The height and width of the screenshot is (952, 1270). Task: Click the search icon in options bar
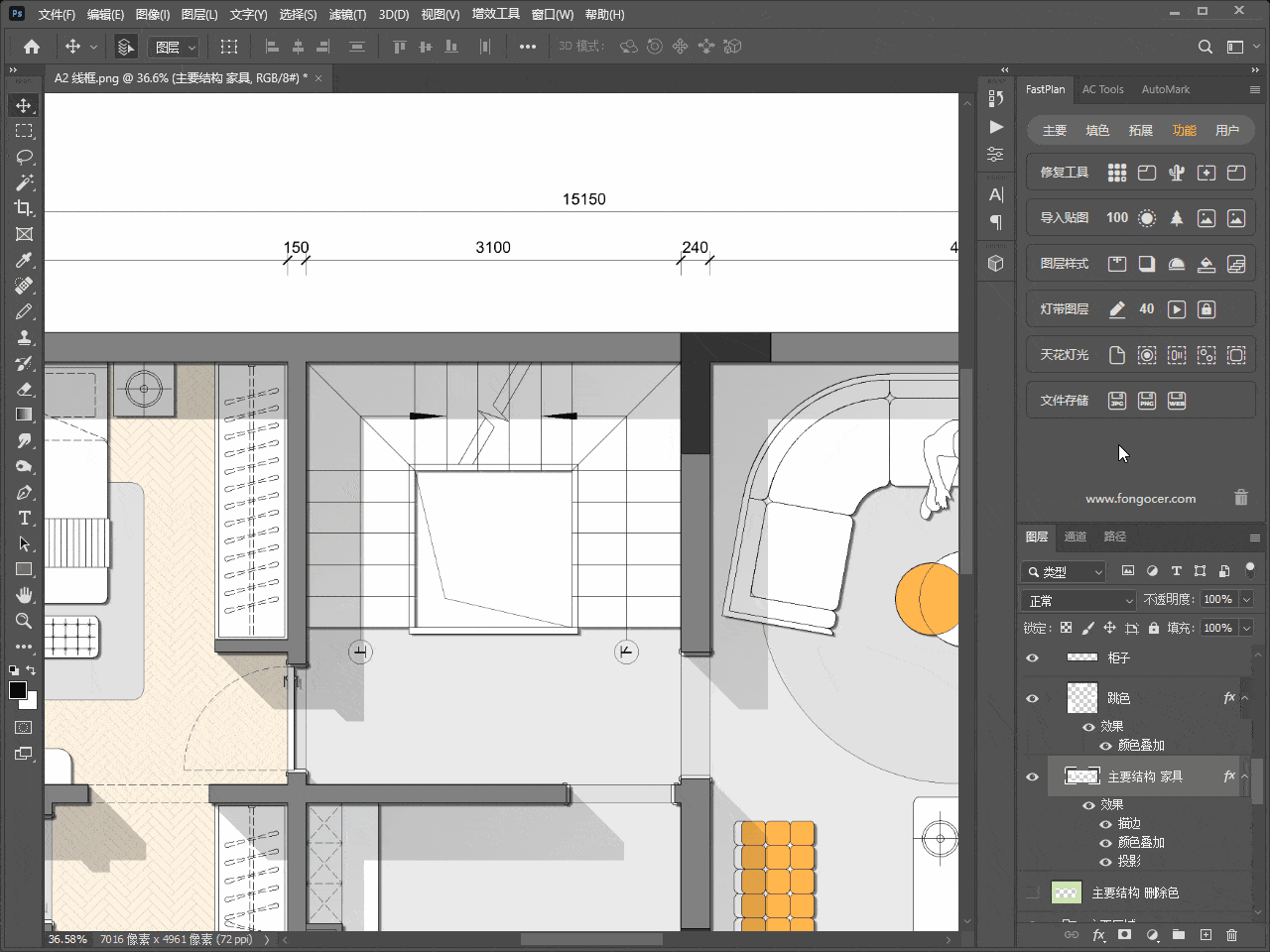[1205, 47]
